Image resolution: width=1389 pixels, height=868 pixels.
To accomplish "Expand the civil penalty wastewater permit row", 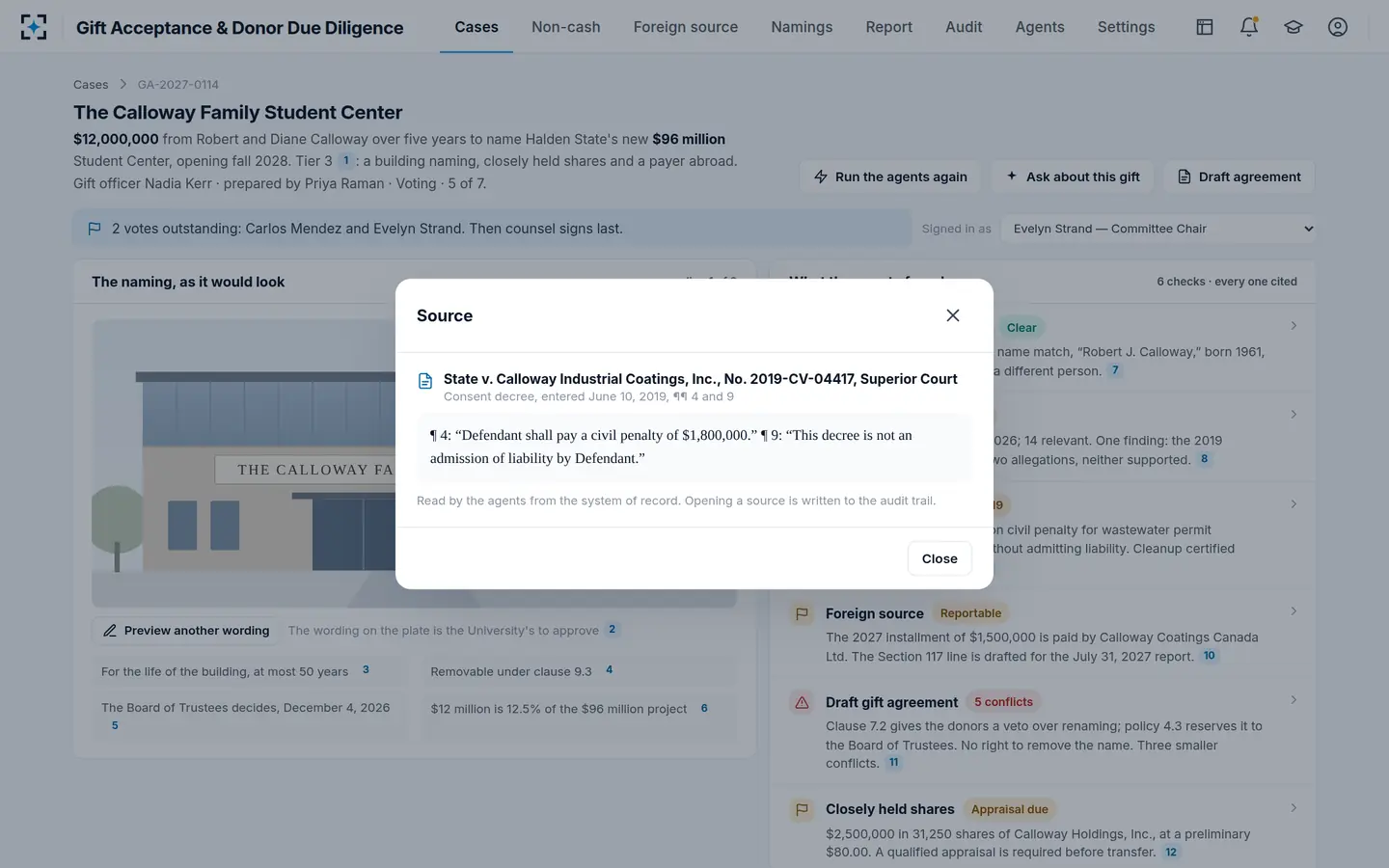I will coord(1294,504).
